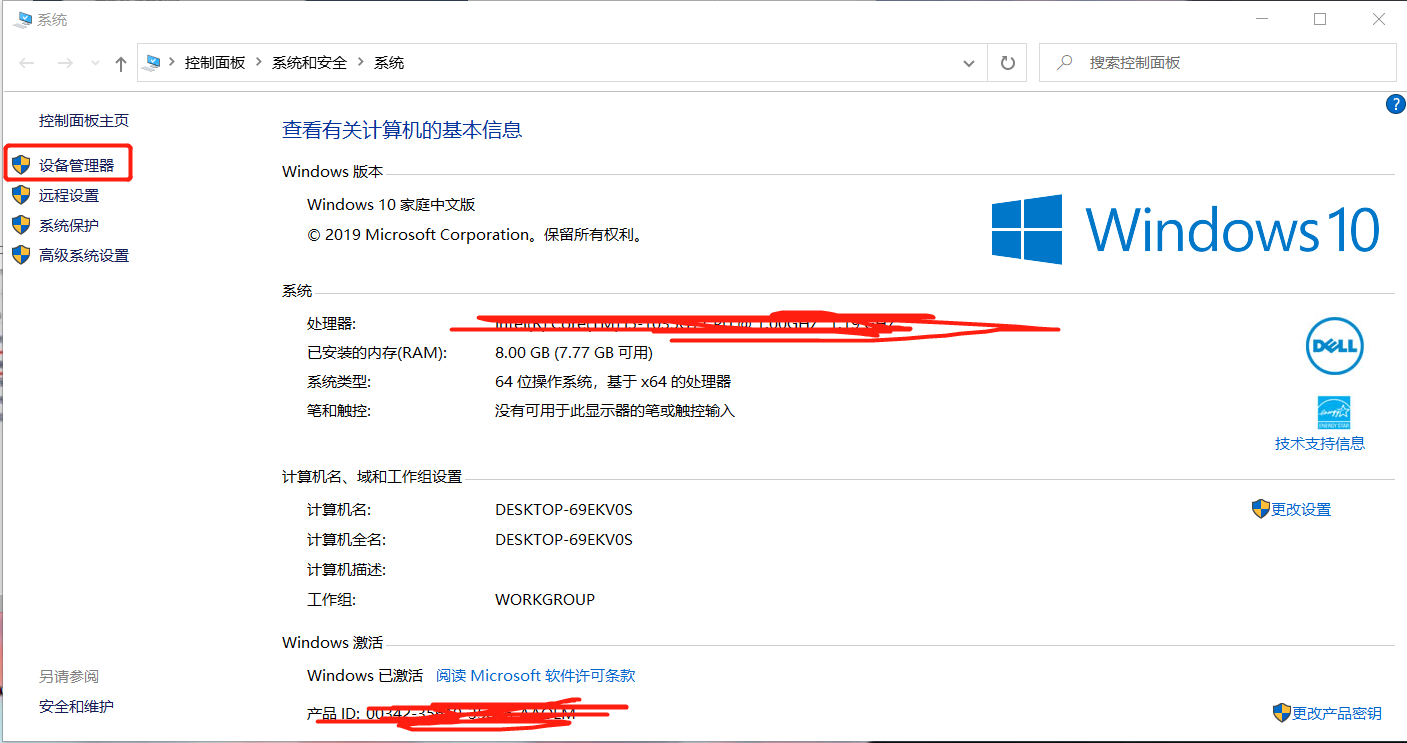This screenshot has height=743, width=1407.
Task: Refresh the page with refresh button
Action: [1007, 63]
